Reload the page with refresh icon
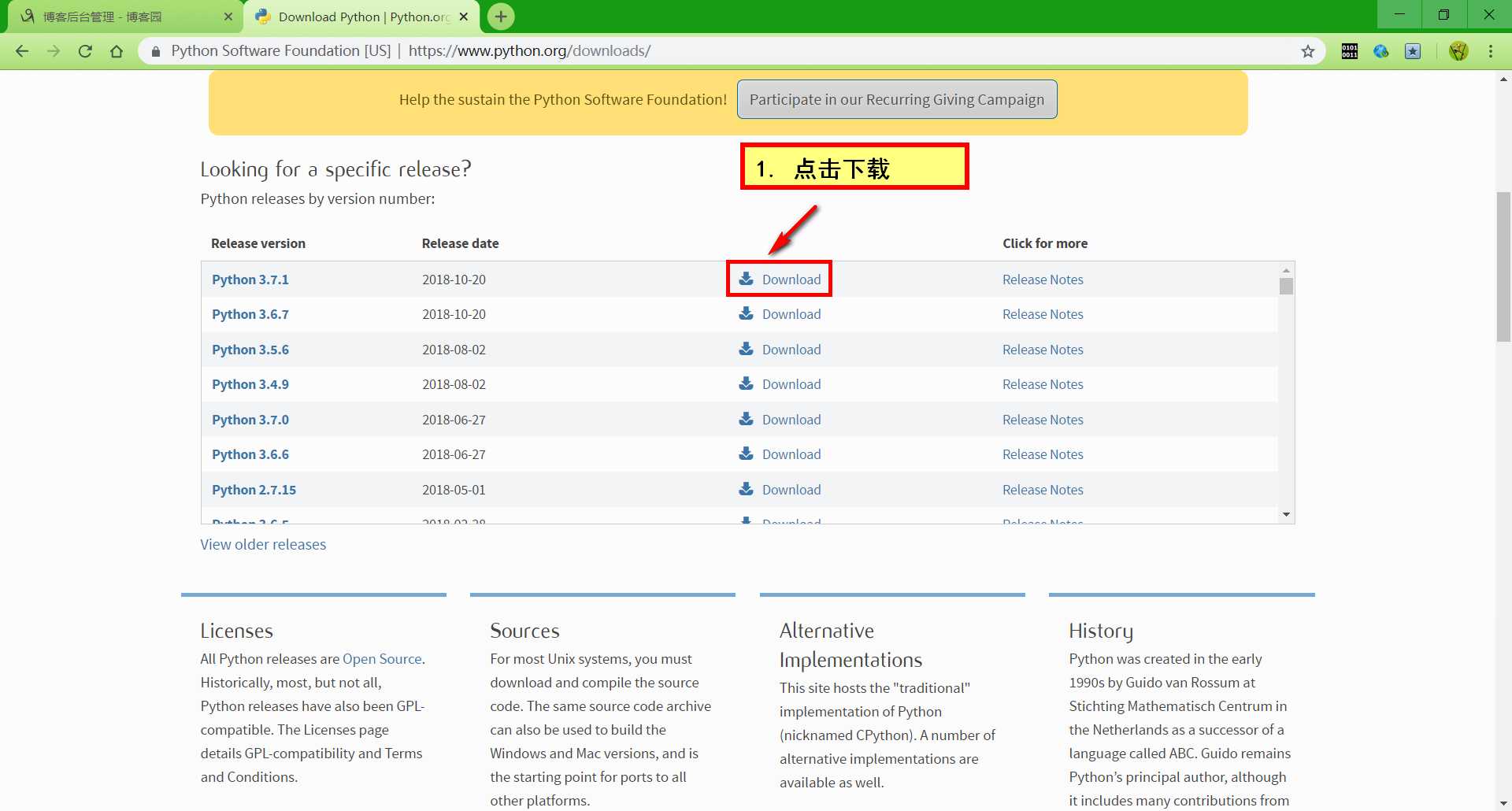 point(85,51)
